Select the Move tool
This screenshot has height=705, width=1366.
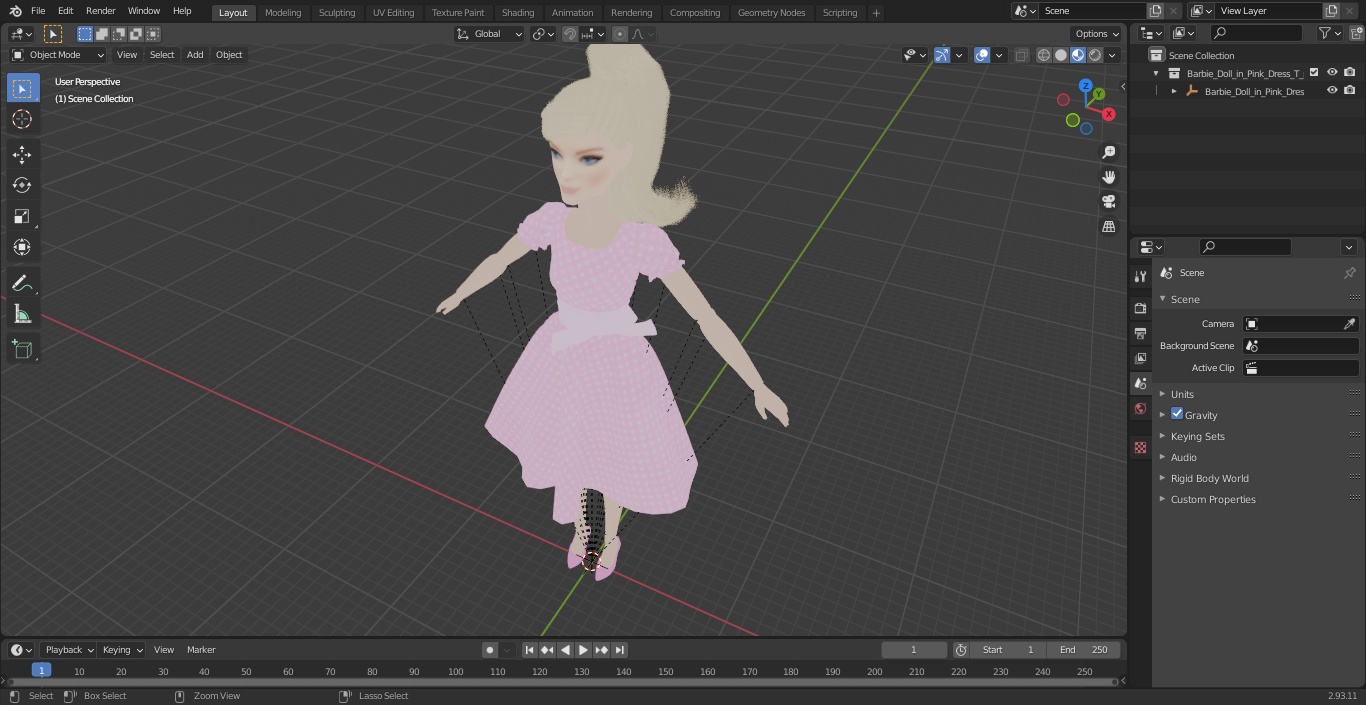coord(22,154)
